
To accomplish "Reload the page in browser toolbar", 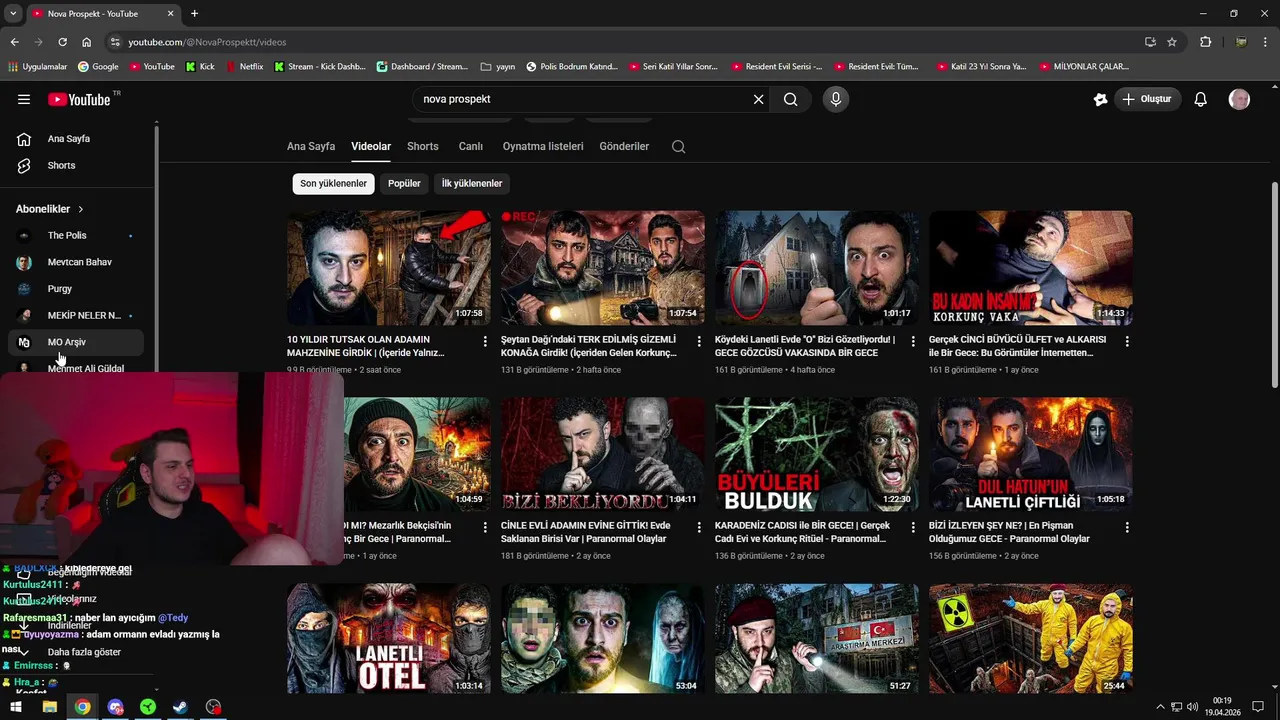I will click(x=62, y=42).
